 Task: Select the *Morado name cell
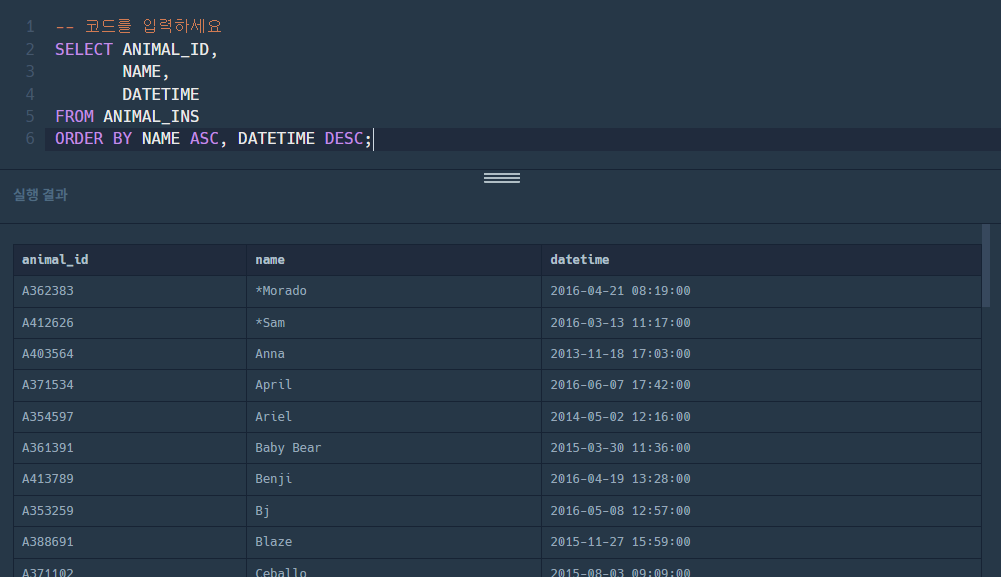pos(394,291)
